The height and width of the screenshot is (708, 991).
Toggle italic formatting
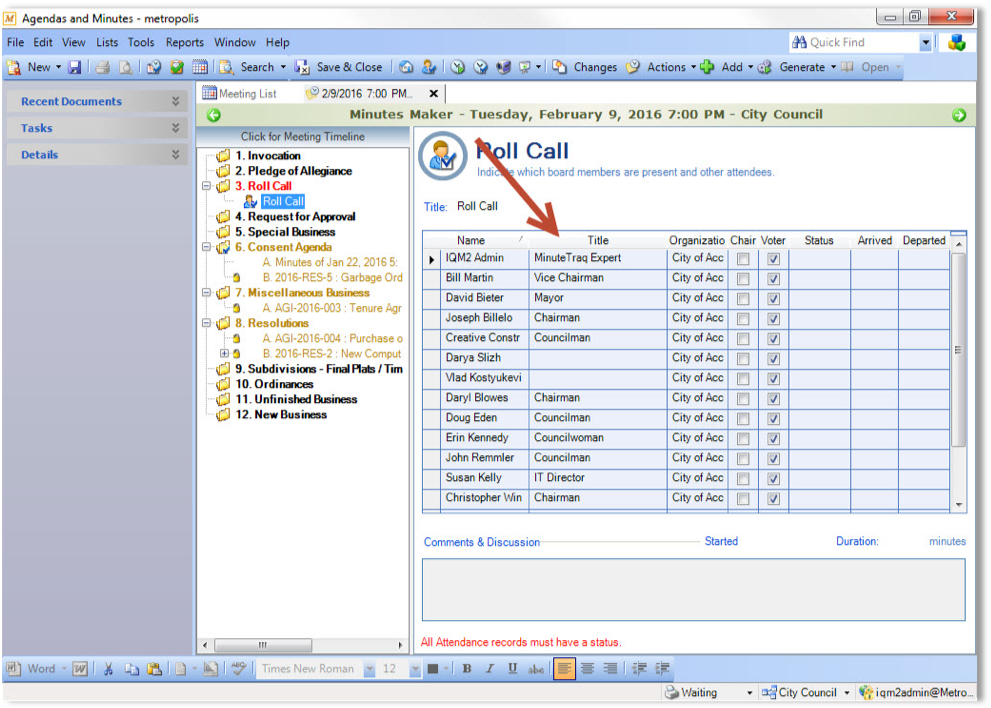(x=490, y=669)
